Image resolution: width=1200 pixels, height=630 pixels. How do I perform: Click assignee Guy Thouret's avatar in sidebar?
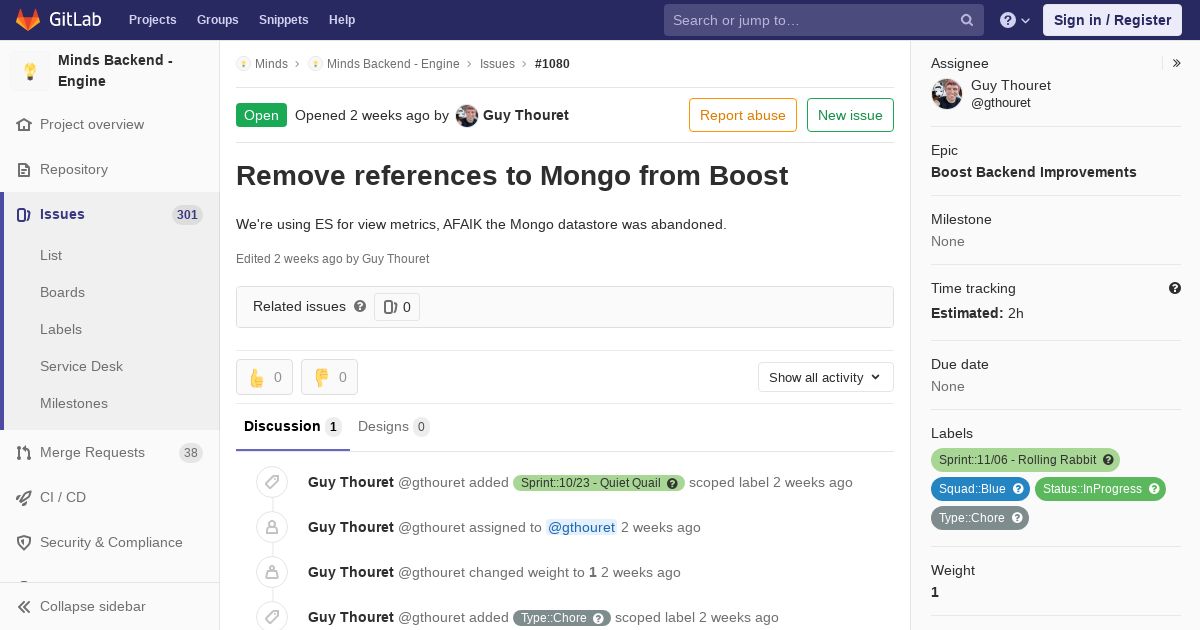947,94
